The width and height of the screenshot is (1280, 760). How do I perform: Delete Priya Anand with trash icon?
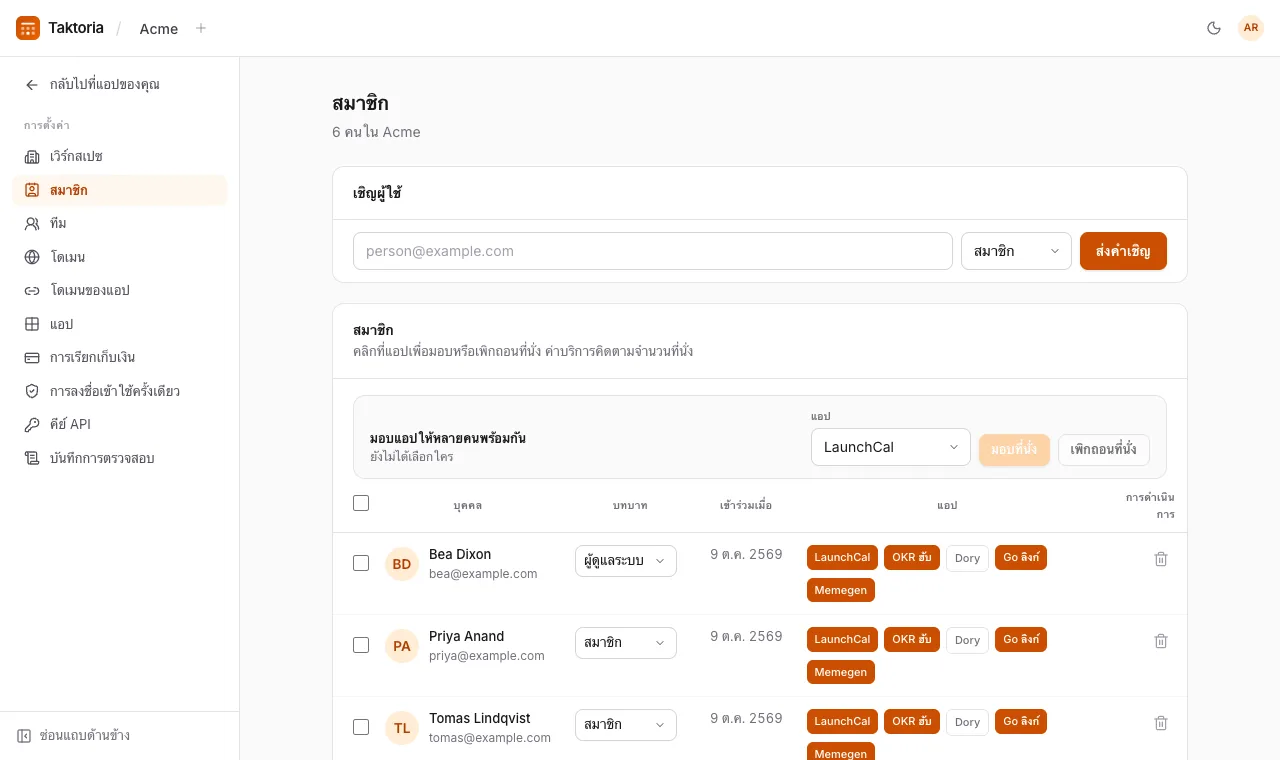(1161, 641)
